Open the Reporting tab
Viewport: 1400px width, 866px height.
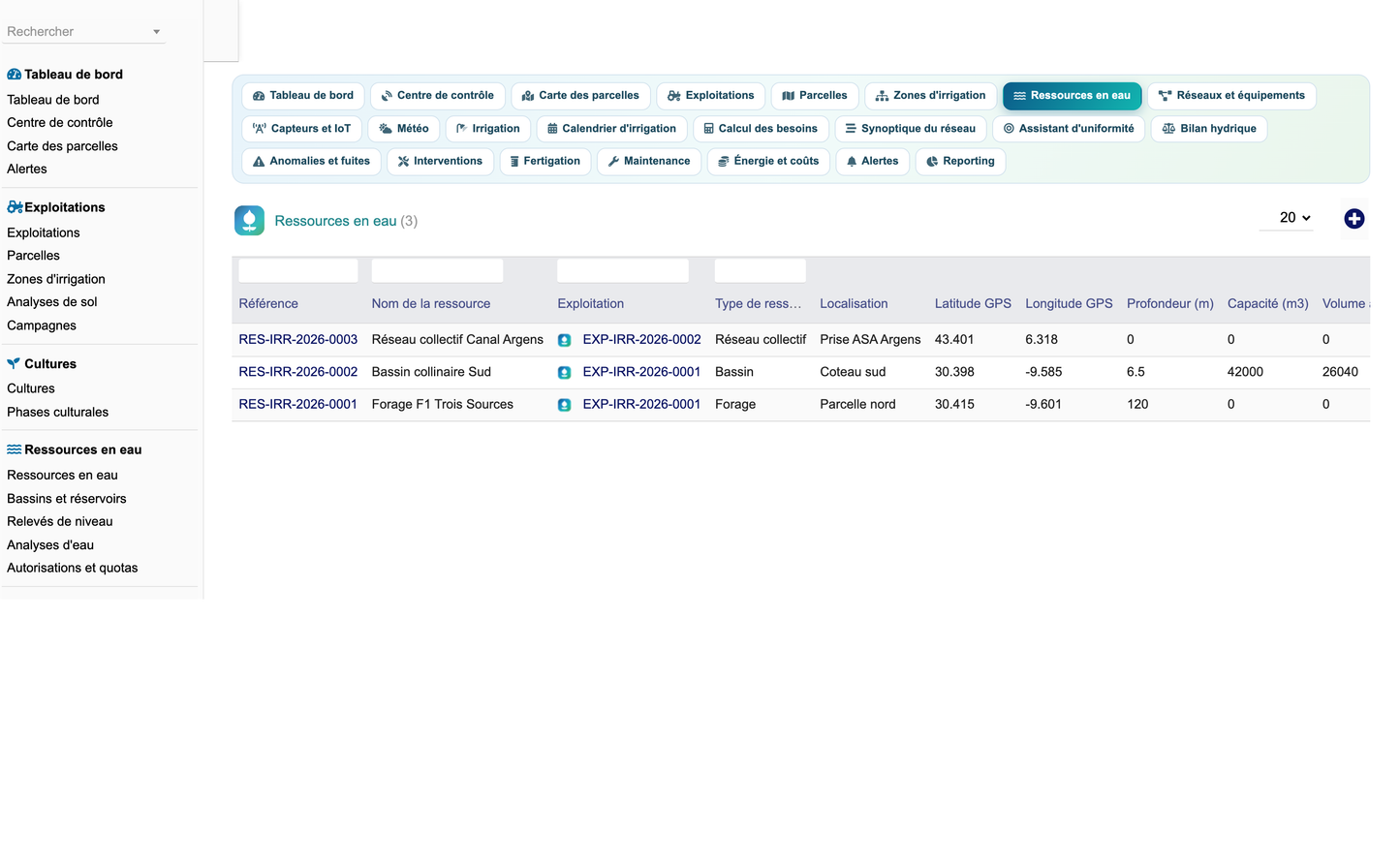960,162
